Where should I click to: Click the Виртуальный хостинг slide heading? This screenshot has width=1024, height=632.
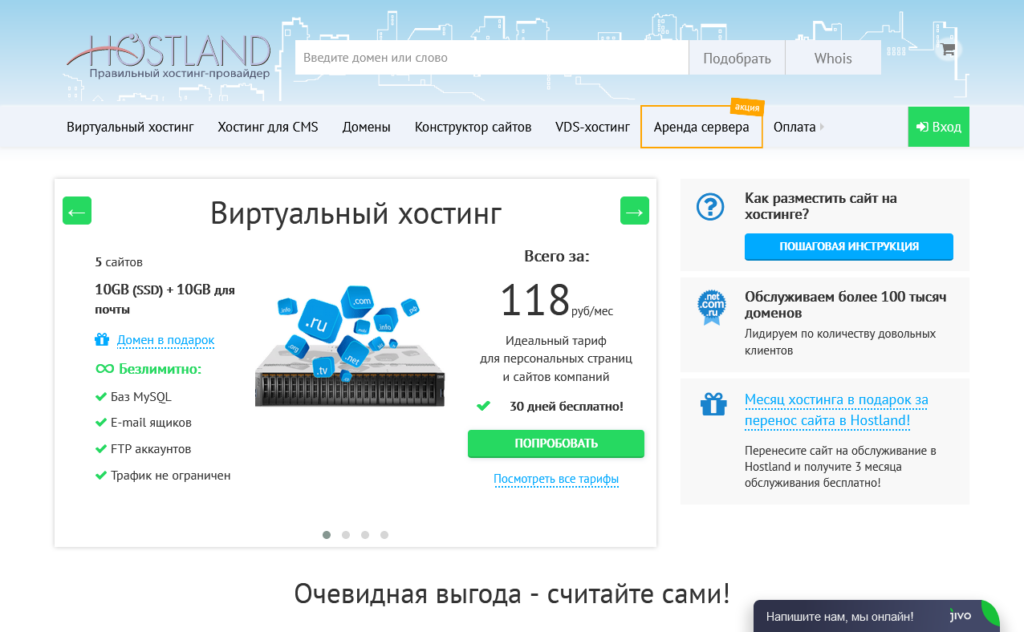[x=356, y=213]
